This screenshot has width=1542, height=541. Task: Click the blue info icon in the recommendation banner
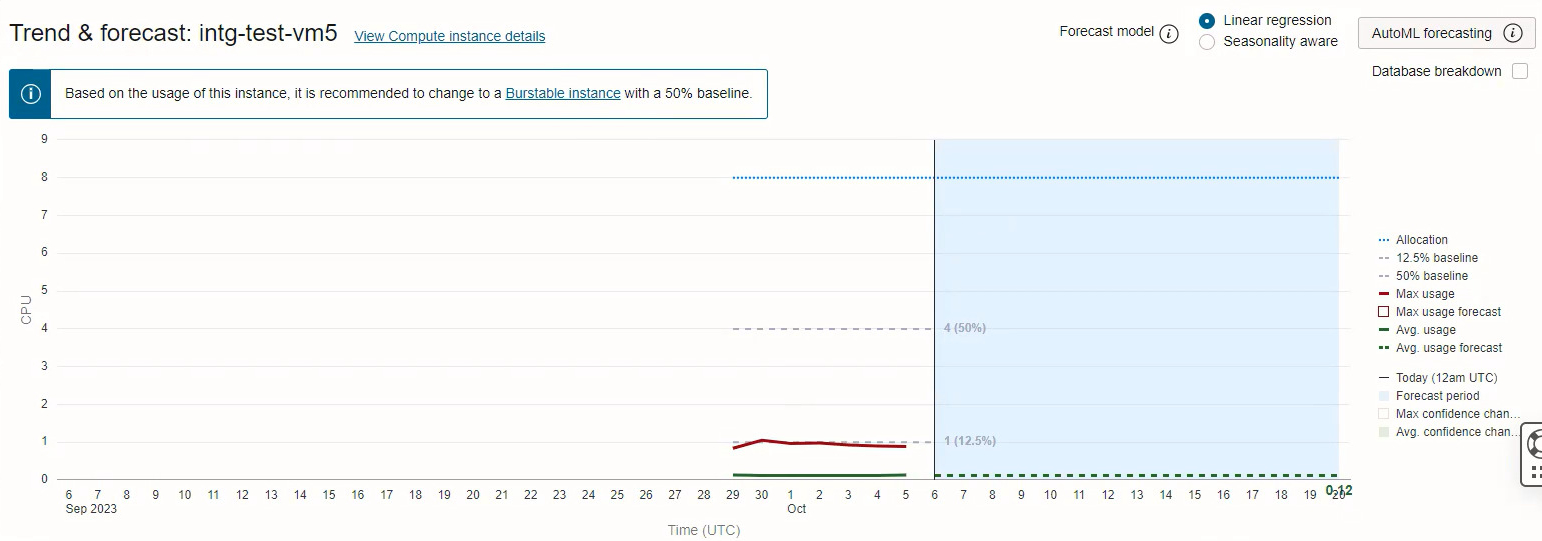pyautogui.click(x=31, y=94)
